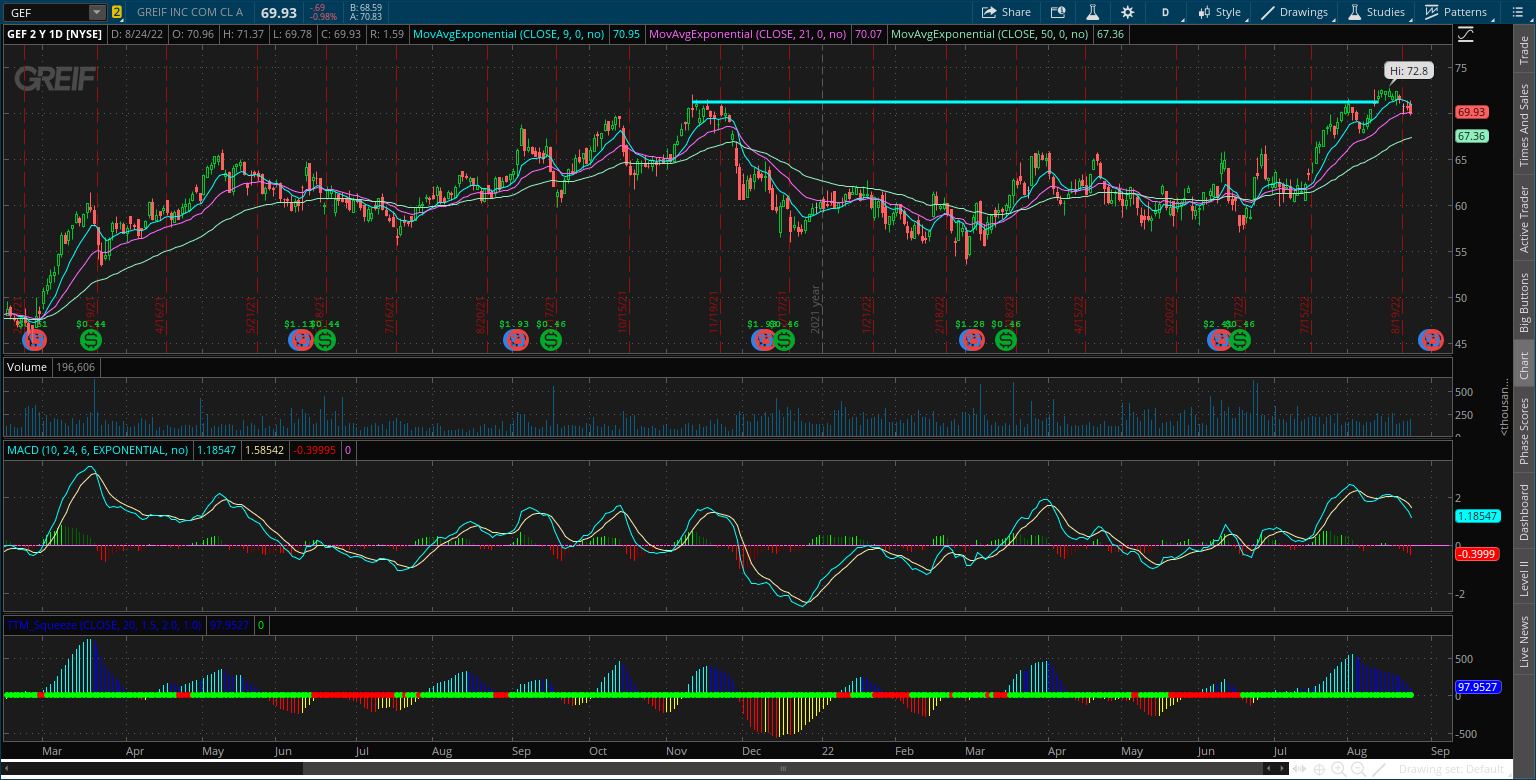The height and width of the screenshot is (780, 1536).
Task: Click the GEF symbol input field
Action: pos(46,12)
